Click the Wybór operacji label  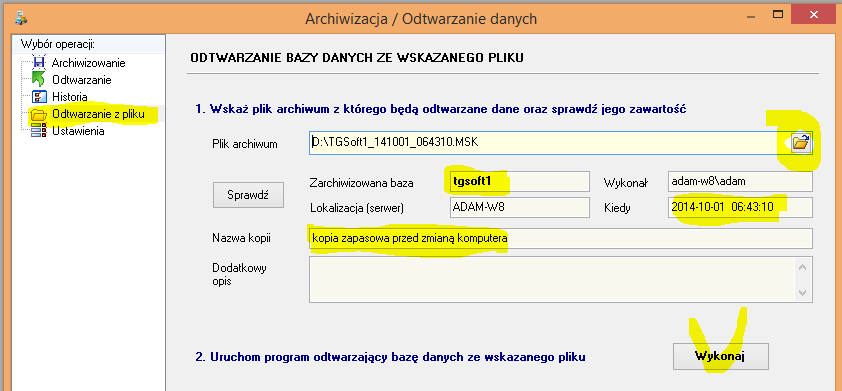(x=57, y=44)
